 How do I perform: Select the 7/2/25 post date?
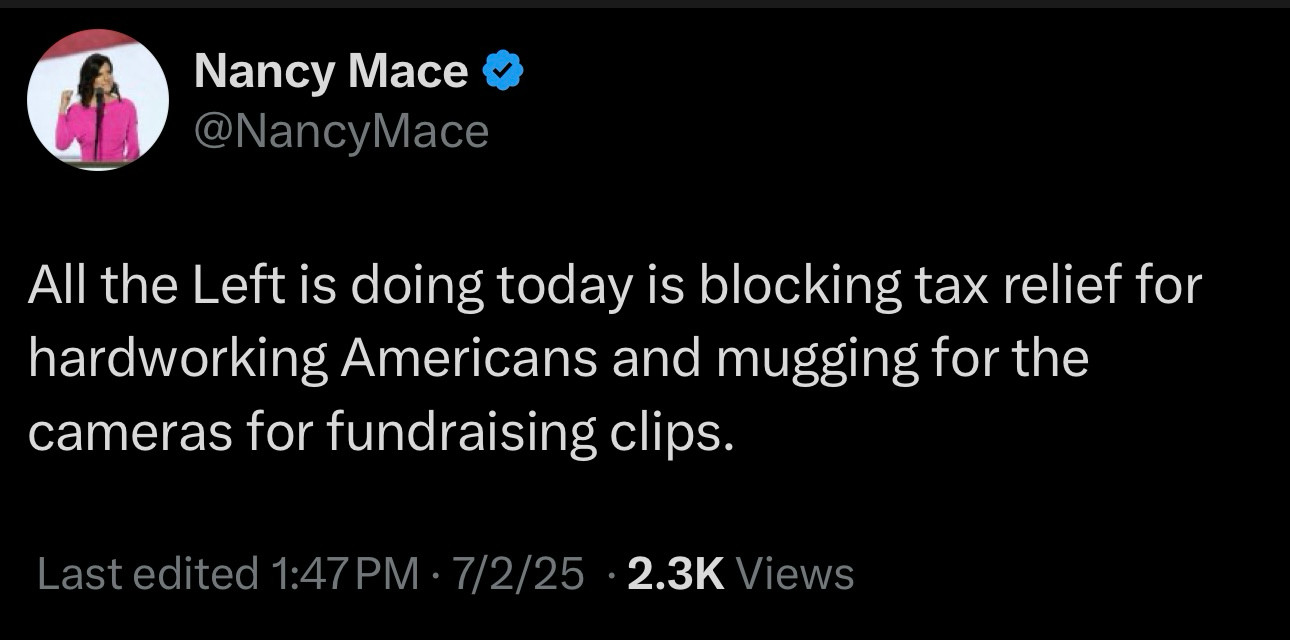pyautogui.click(x=517, y=574)
